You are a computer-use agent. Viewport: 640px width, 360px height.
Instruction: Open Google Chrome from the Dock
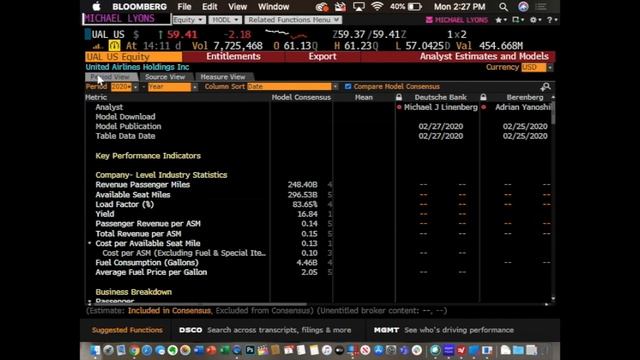pos(134,350)
